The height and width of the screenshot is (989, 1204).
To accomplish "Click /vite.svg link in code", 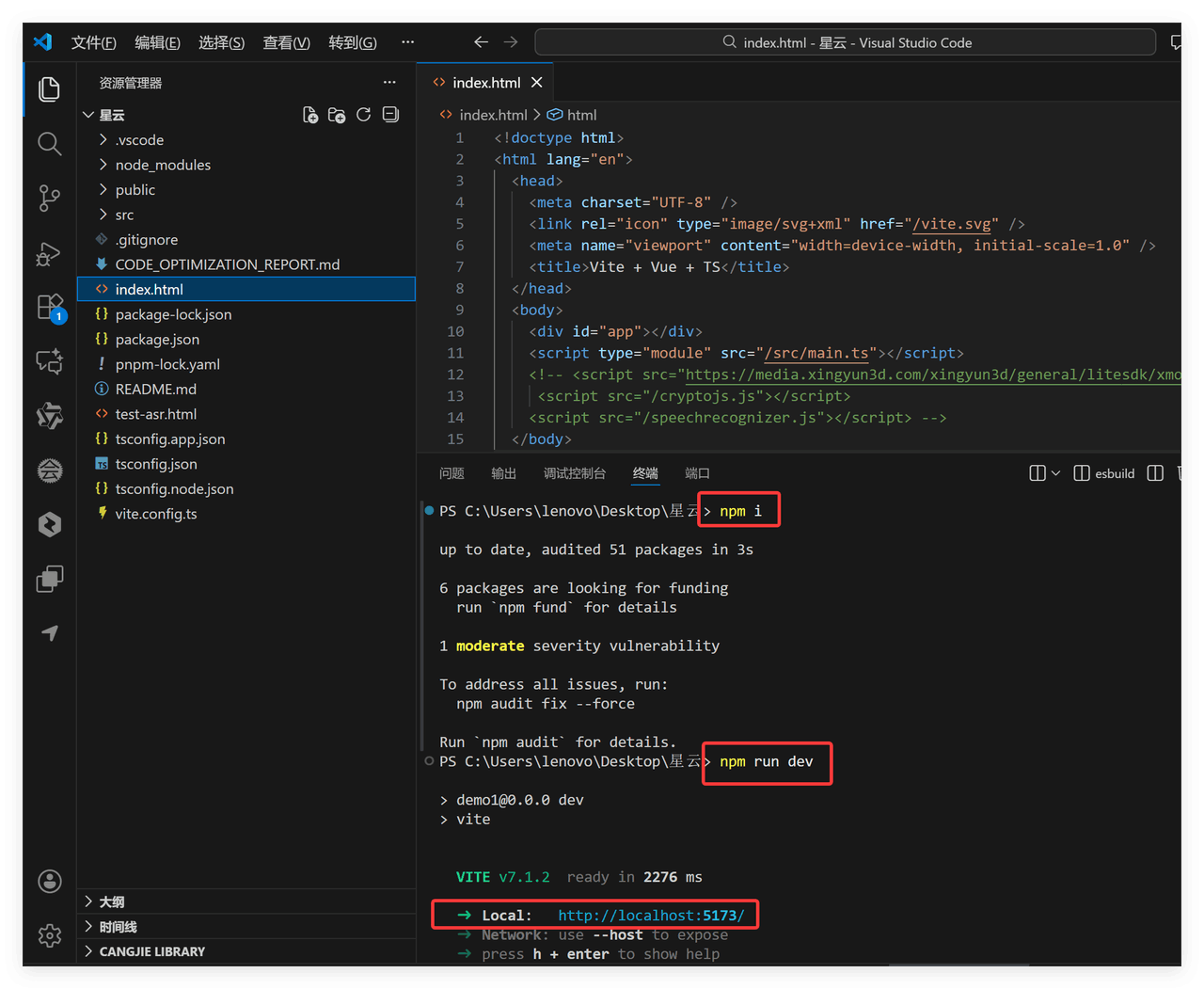I will pyautogui.click(x=952, y=224).
